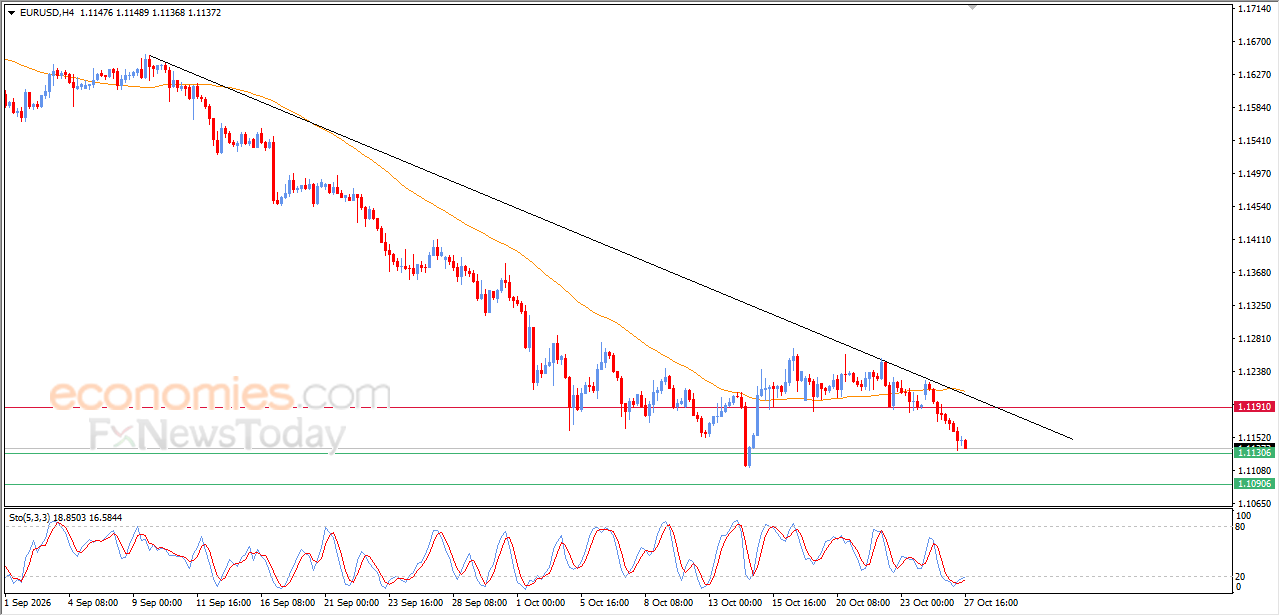Screen dimensions: 1280x616
Task: Click the green 1.11306 price tag
Action: pyautogui.click(x=1254, y=453)
